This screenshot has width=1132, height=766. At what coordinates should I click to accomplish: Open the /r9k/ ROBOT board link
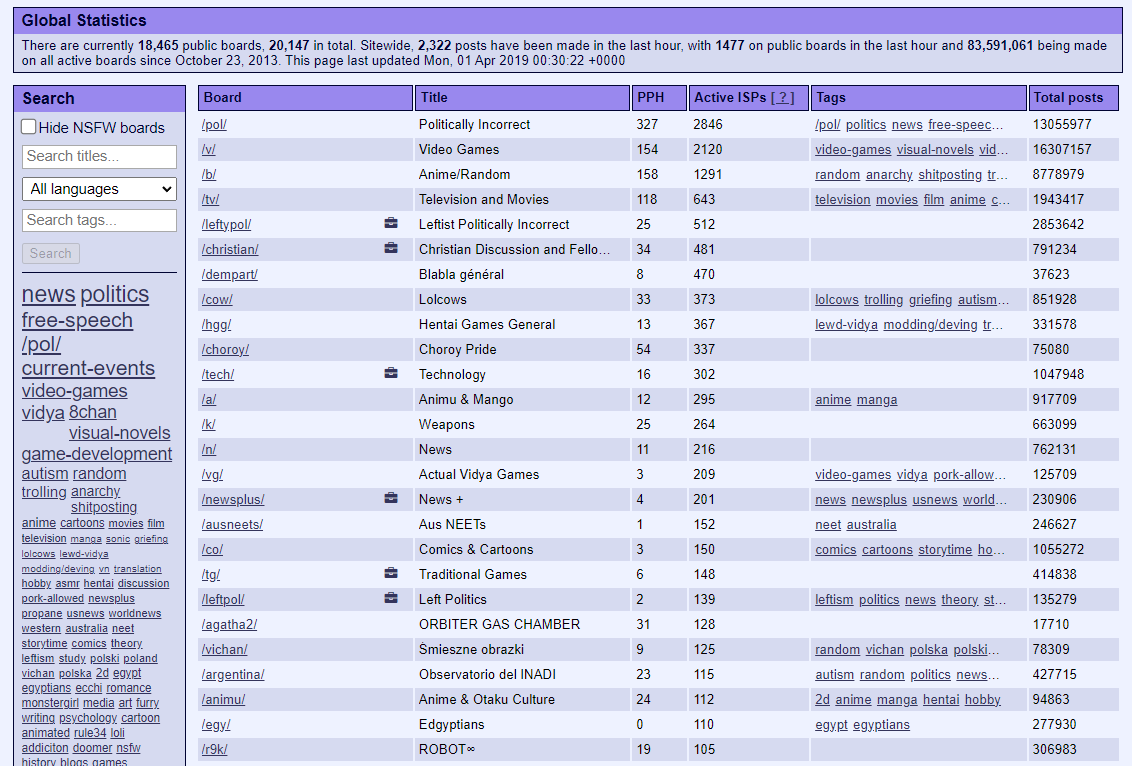pyautogui.click(x=214, y=750)
